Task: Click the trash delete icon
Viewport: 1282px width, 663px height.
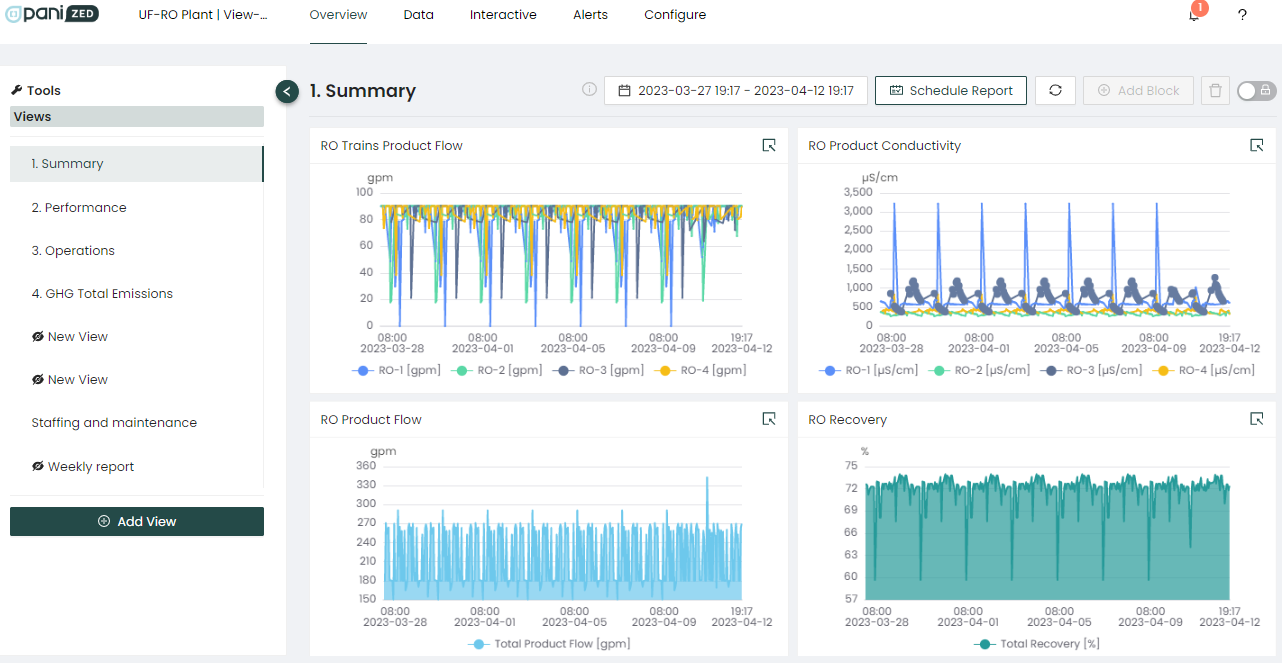Action: pos(1215,91)
